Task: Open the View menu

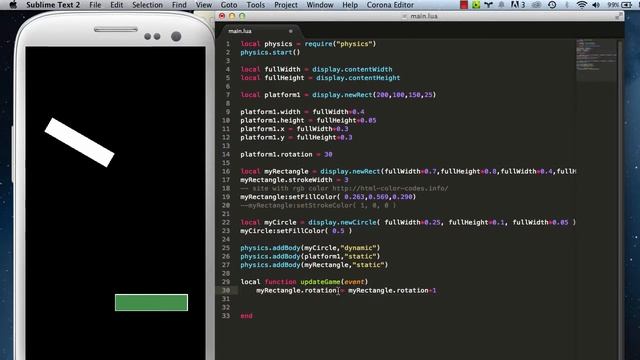Action: coord(204,5)
